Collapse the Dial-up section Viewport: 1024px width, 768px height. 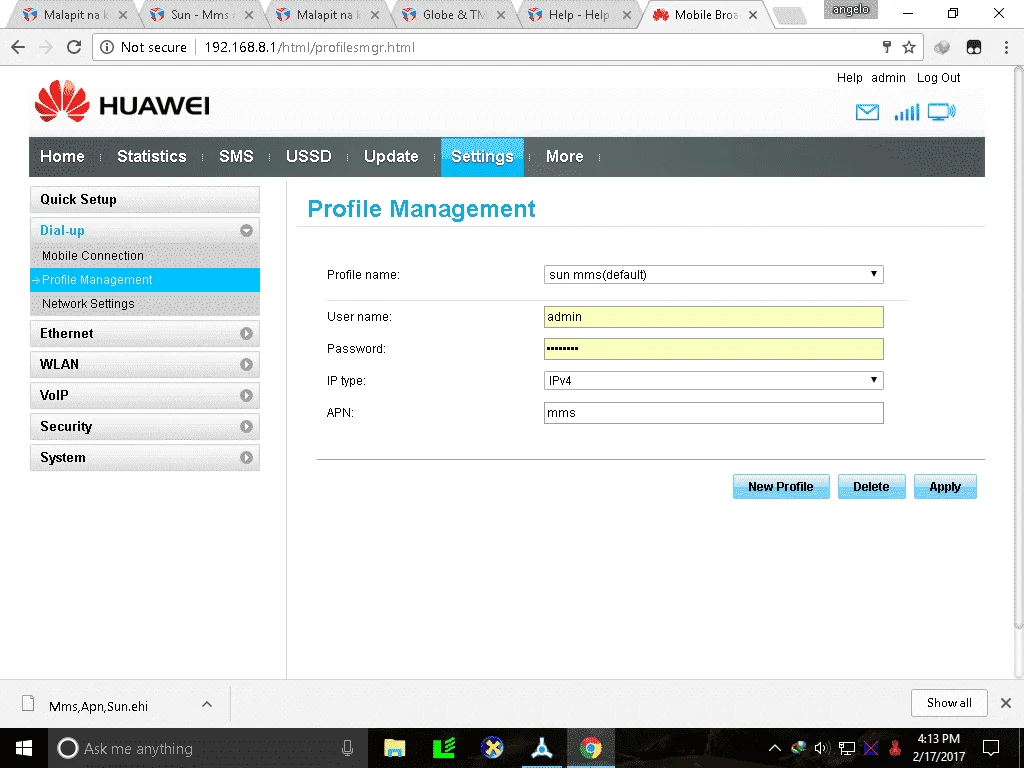(x=246, y=231)
